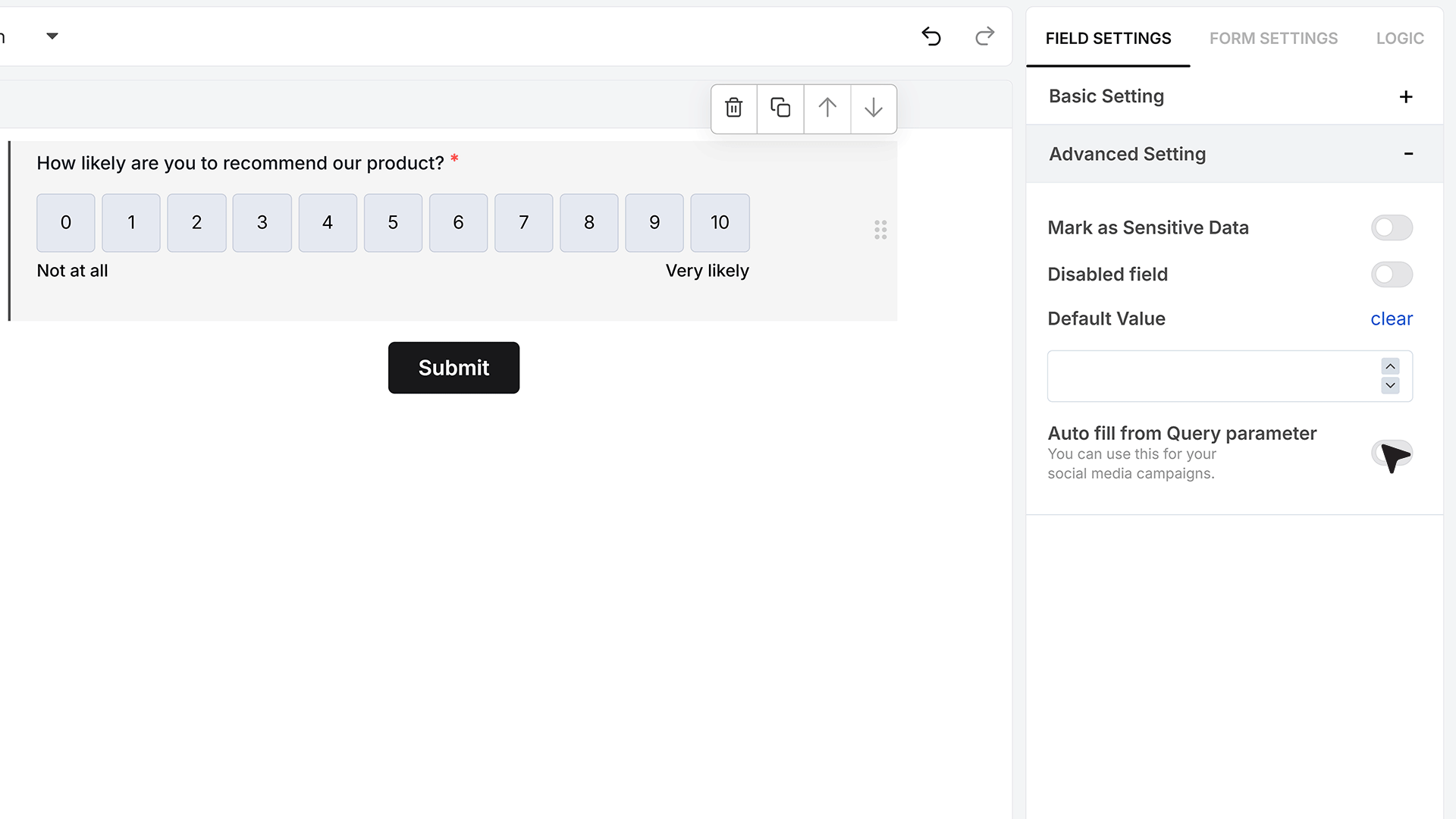Image resolution: width=1456 pixels, height=819 pixels.
Task: Click the Submit button
Action: pos(453,368)
